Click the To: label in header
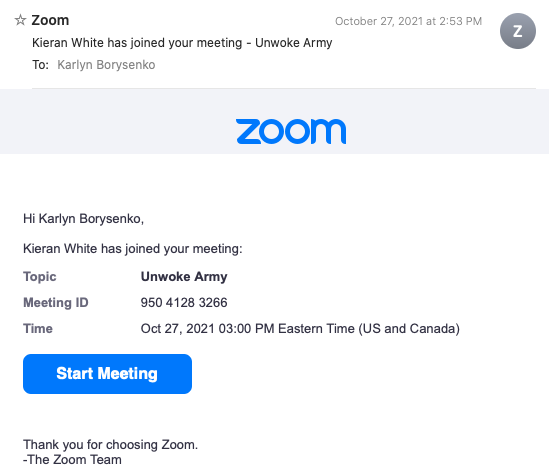549x474 pixels. (40, 65)
